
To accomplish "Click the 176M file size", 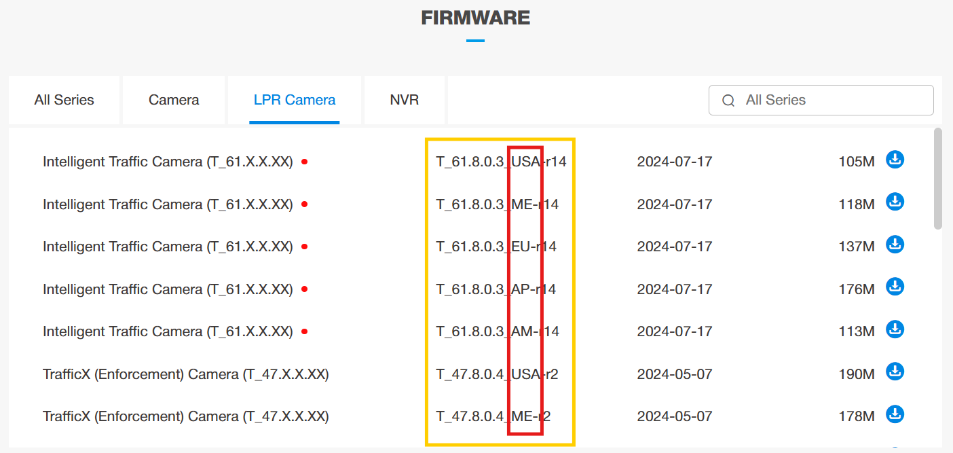I will coord(856,289).
